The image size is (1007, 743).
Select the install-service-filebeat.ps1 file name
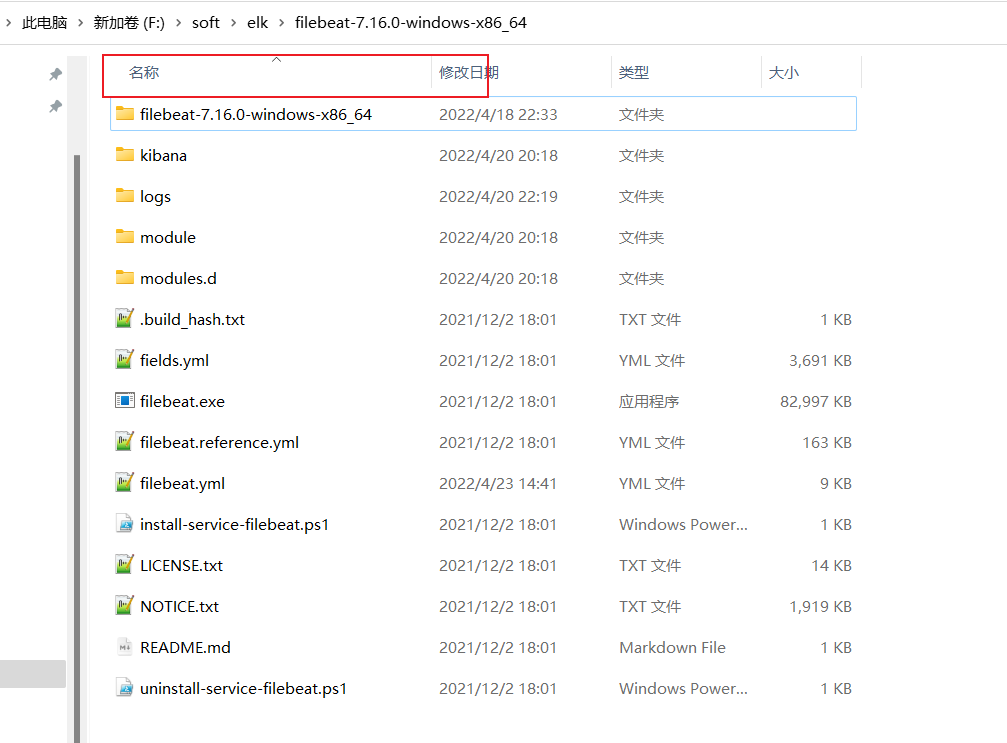(234, 525)
